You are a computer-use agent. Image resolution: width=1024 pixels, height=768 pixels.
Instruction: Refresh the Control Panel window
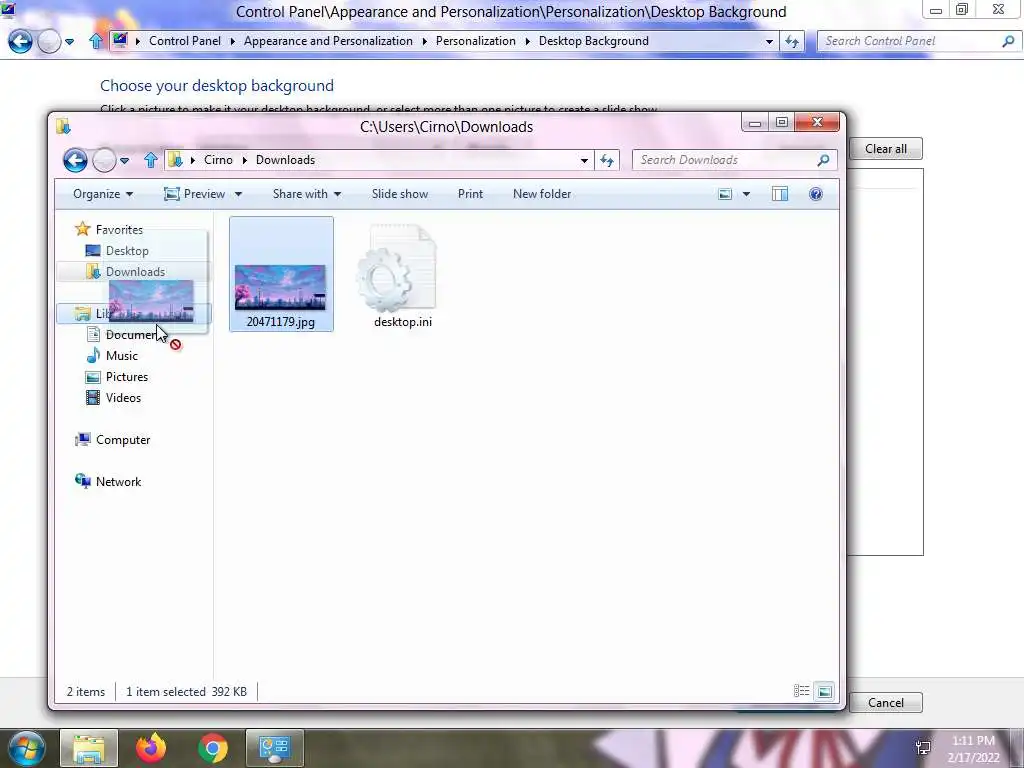click(x=792, y=42)
